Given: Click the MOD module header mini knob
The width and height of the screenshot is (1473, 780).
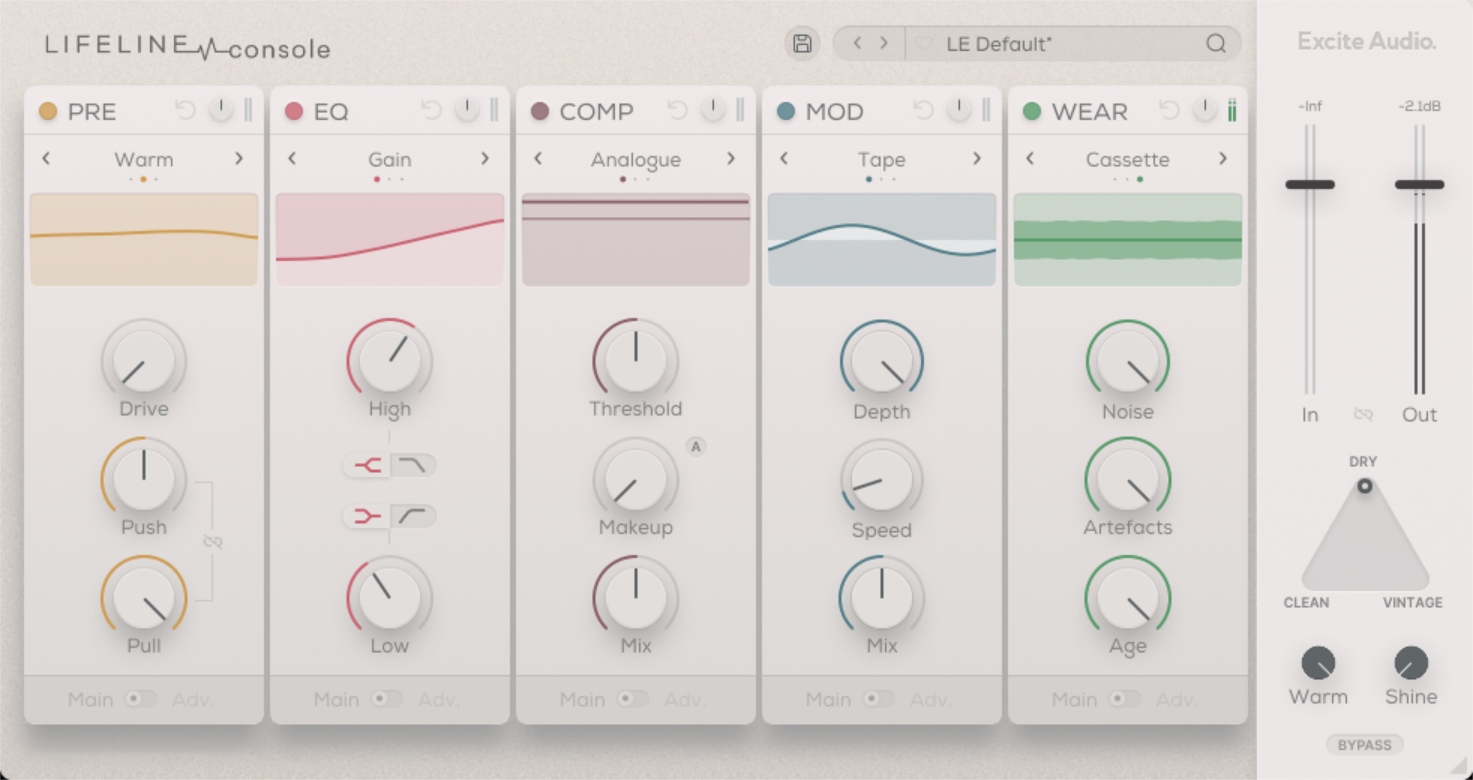Looking at the screenshot, I should tap(959, 110).
